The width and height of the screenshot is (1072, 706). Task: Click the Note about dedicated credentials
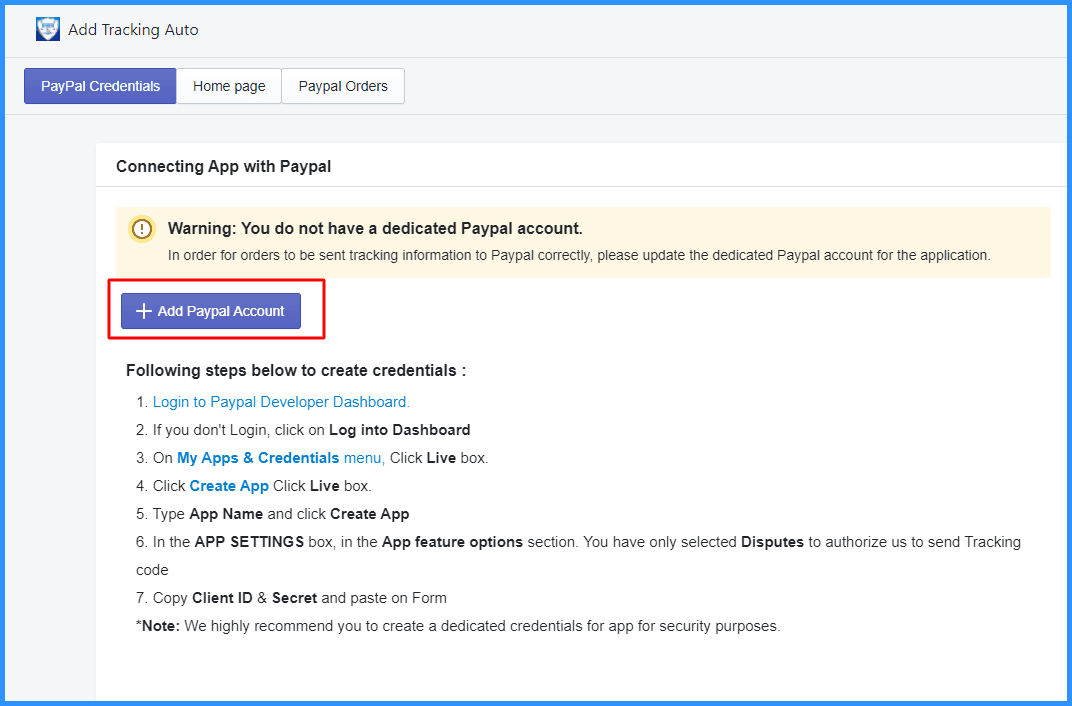tap(457, 626)
